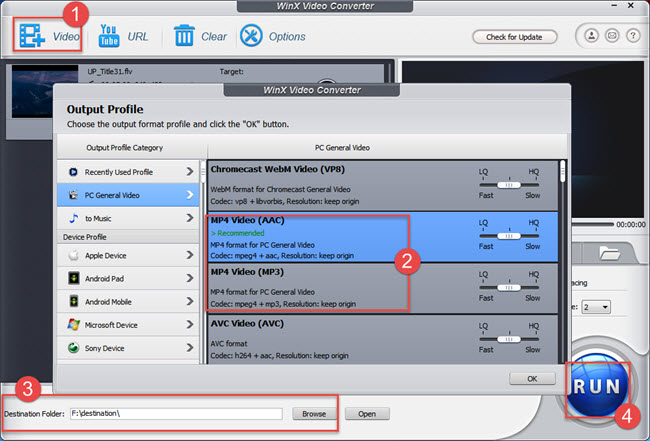Viewport: 650px width, 441px height.
Task: Select AVC Video (AVC) profile
Action: [x=383, y=340]
